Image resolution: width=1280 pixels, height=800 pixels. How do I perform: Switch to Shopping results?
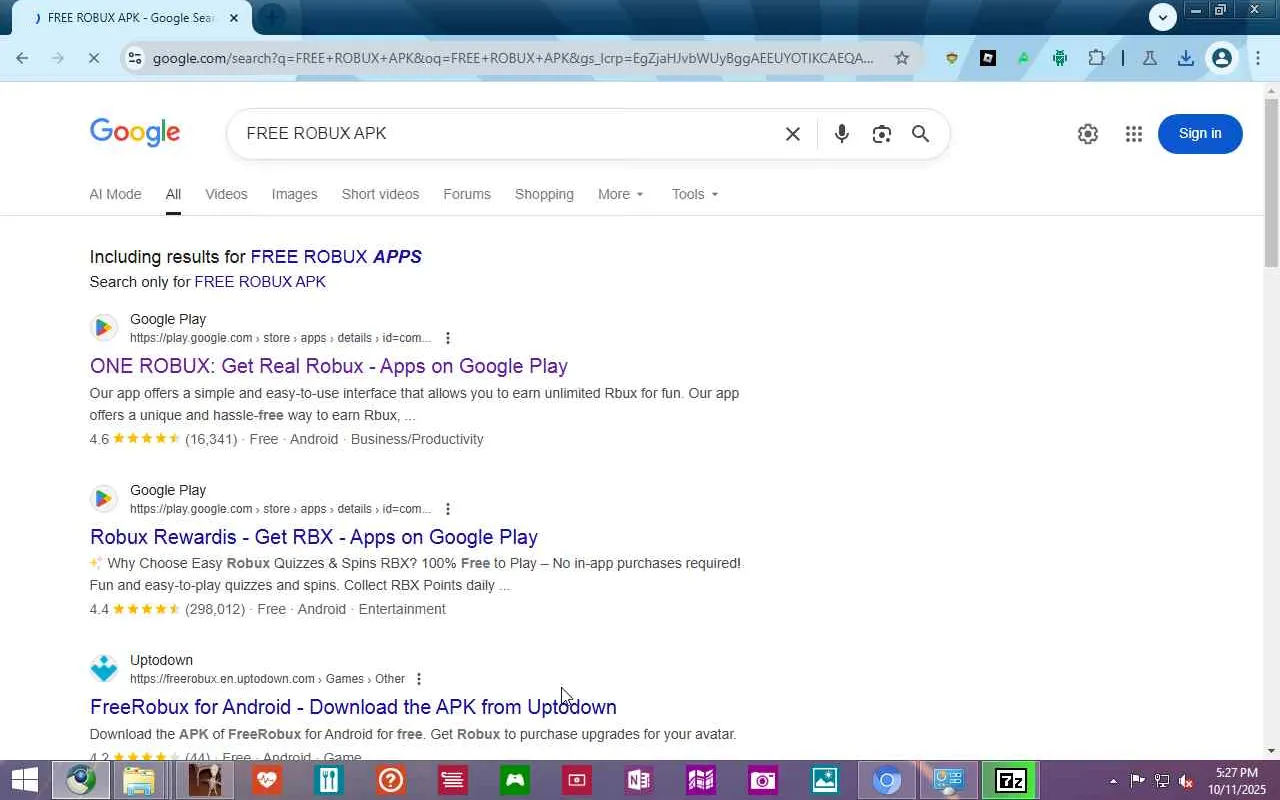click(x=544, y=194)
